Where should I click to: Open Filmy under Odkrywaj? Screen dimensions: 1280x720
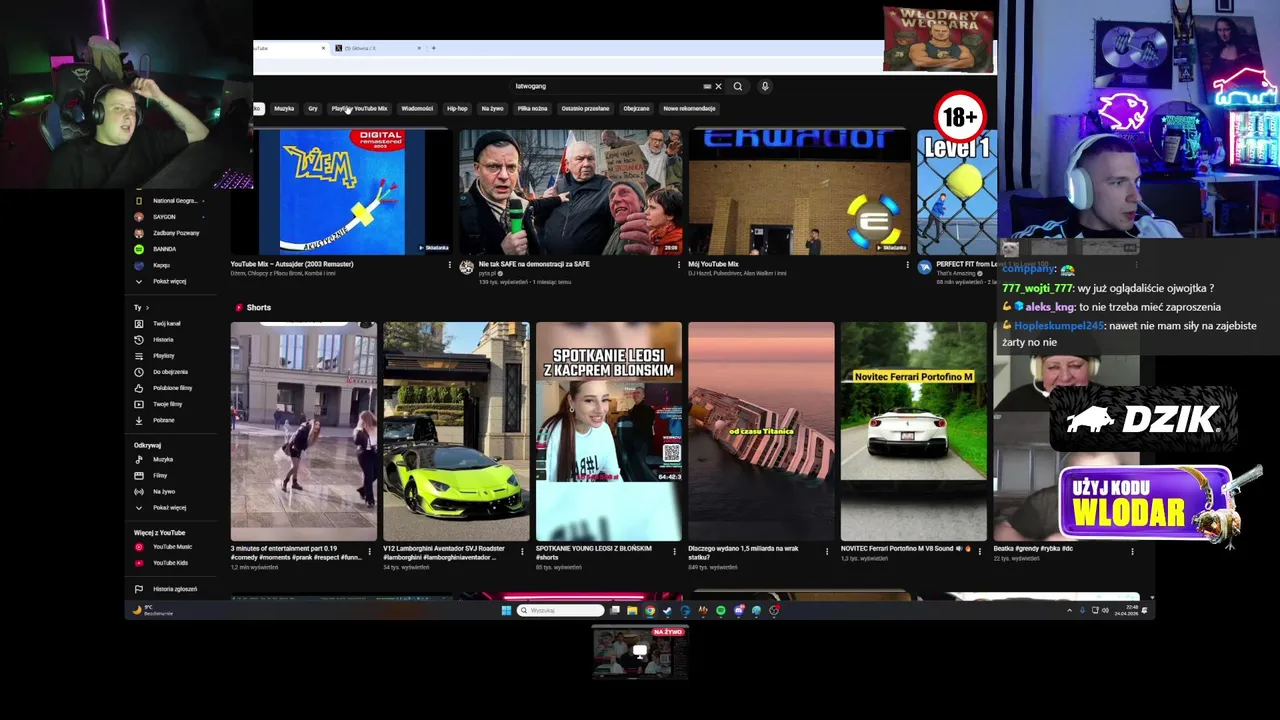[x=160, y=475]
